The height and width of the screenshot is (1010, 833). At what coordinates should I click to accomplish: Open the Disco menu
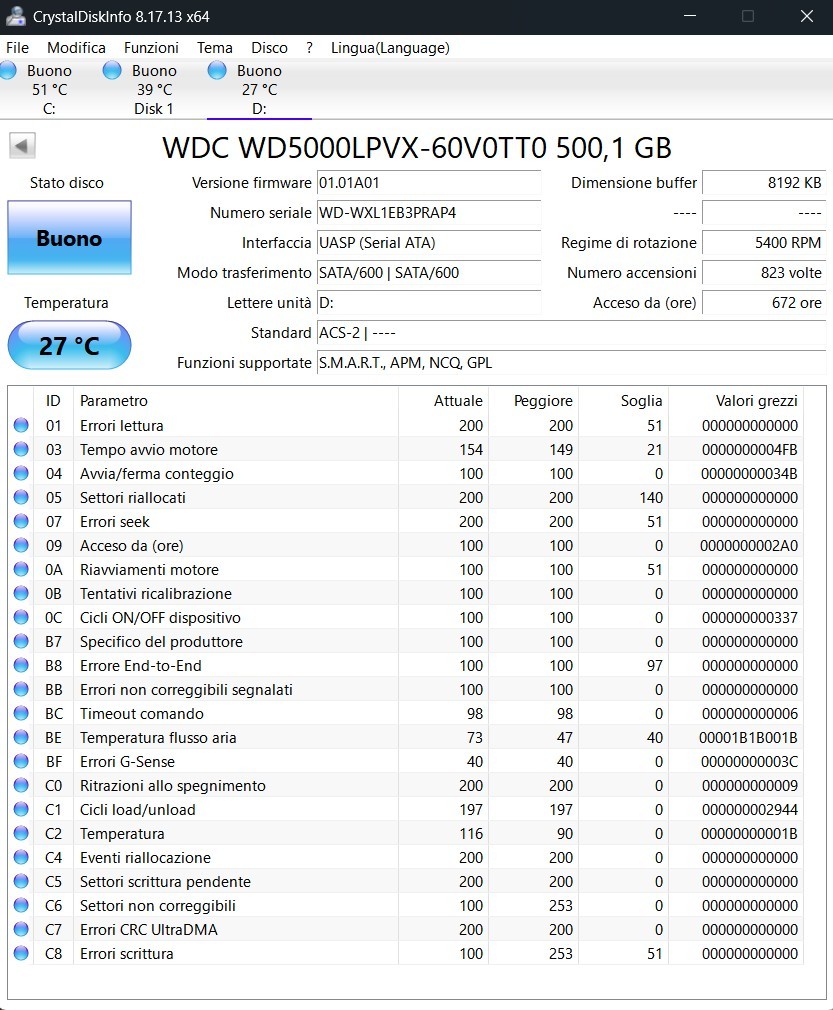coord(269,48)
